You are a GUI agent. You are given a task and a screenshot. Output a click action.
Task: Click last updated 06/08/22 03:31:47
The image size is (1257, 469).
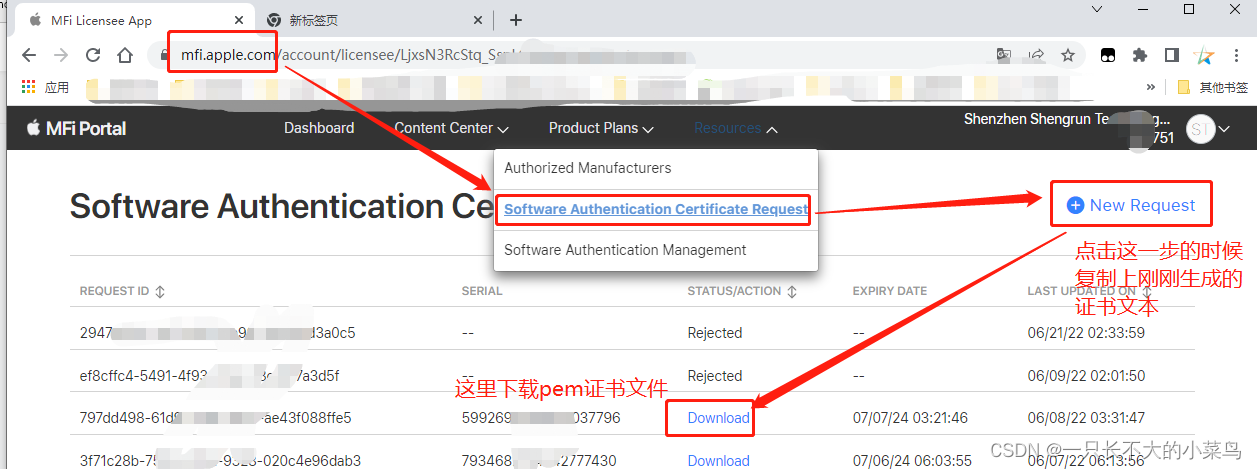pos(1086,418)
